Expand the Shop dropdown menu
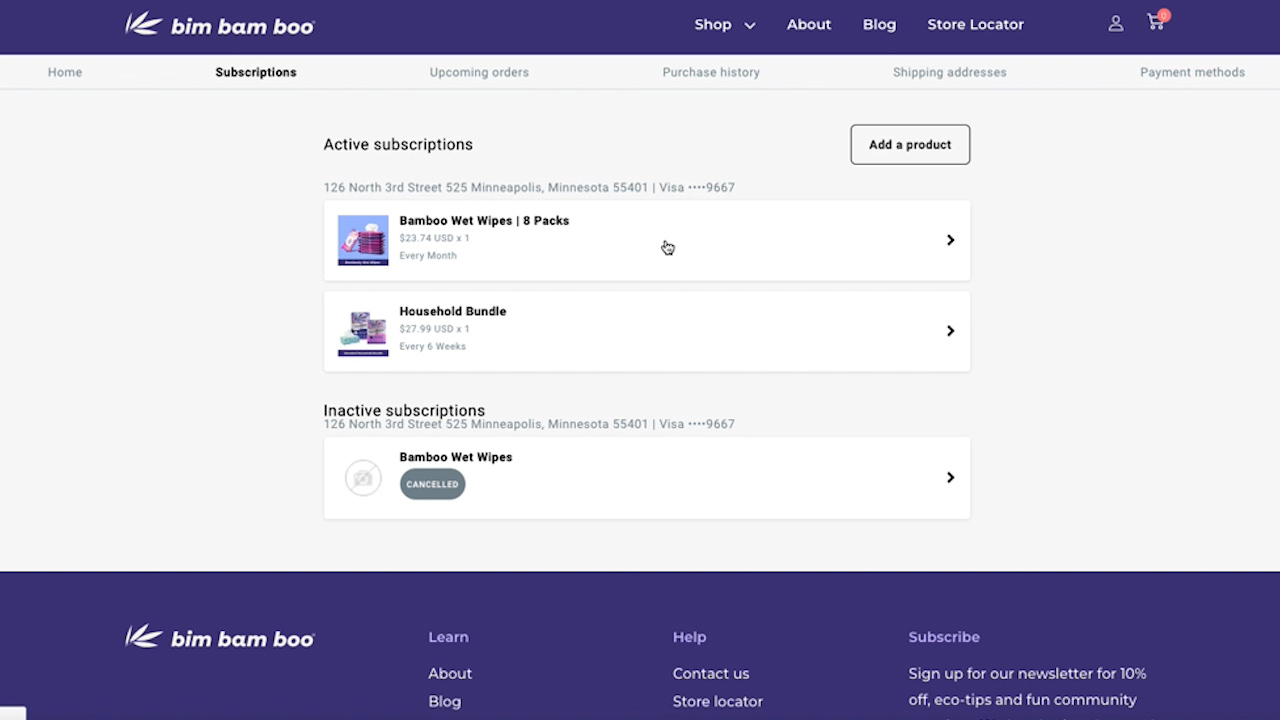The image size is (1280, 720). pyautogui.click(x=725, y=24)
